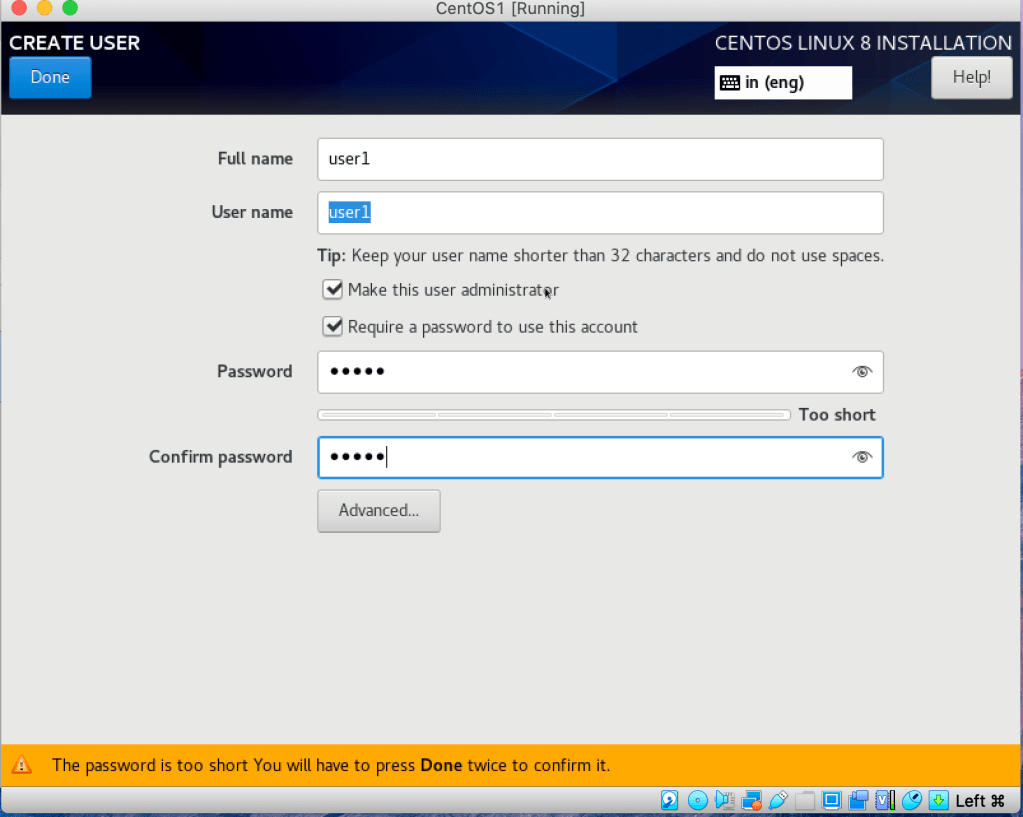
Task: Open the audio status icon in statusbar
Action: point(724,800)
